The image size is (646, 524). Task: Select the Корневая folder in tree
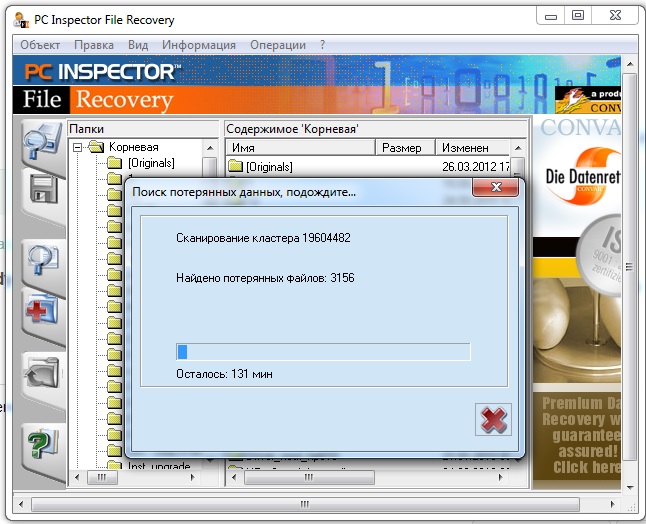click(x=133, y=147)
